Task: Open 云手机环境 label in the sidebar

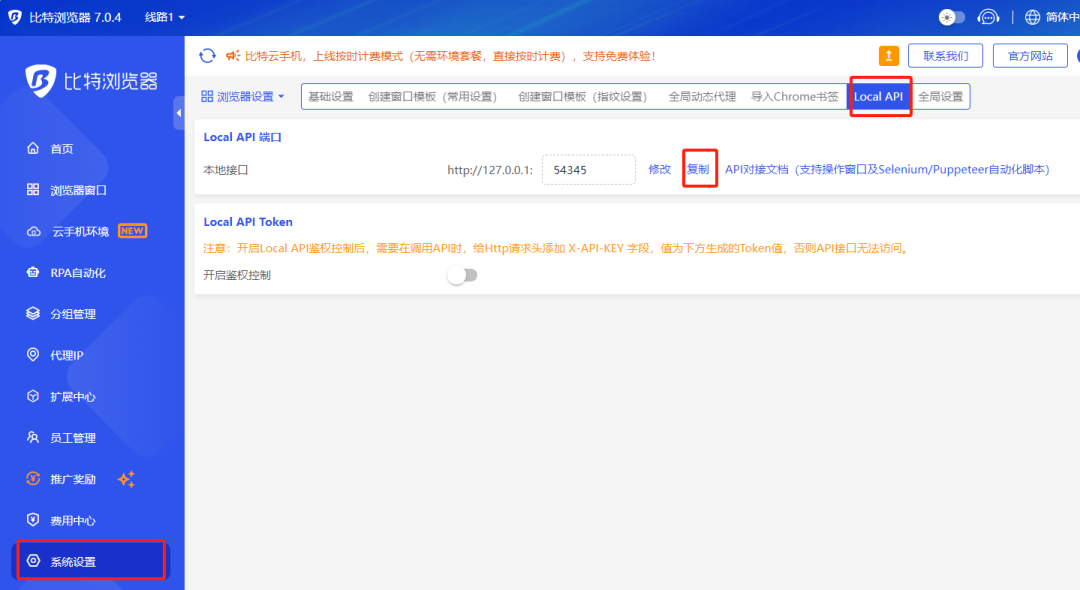Action: point(81,231)
